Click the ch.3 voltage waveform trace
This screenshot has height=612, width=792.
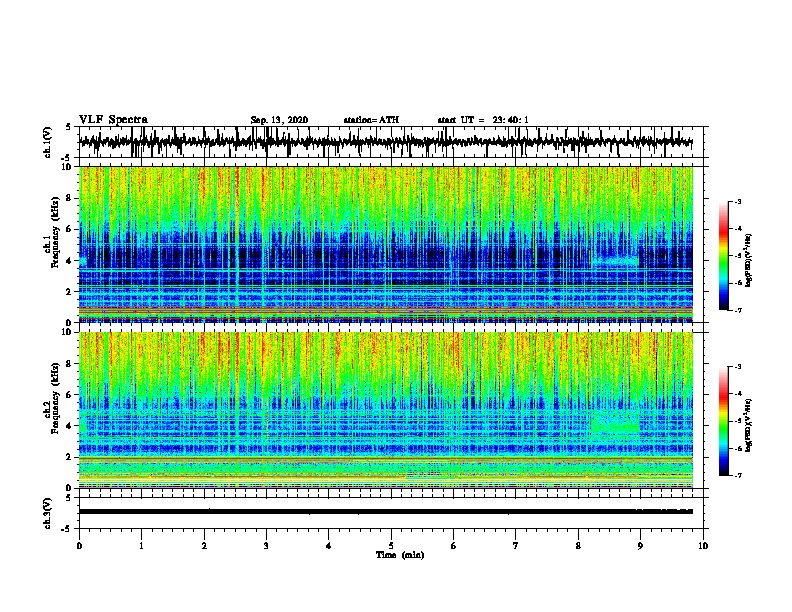tap(385, 512)
